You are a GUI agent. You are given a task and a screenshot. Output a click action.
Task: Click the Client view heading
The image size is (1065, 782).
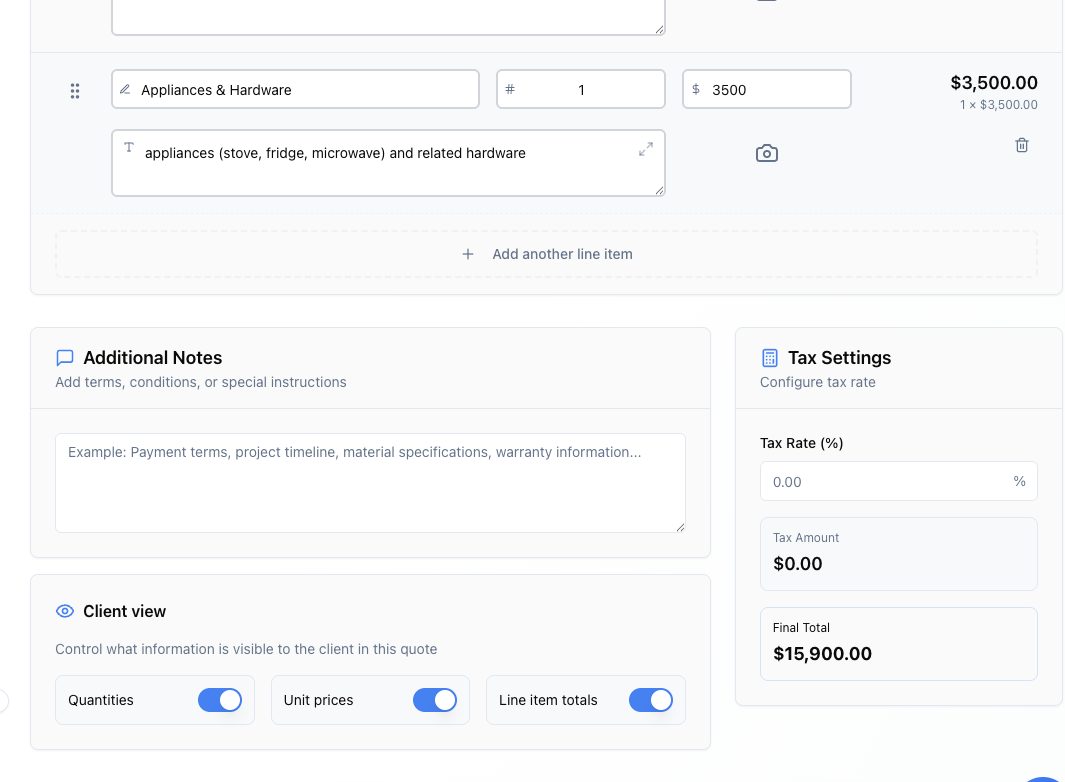(x=124, y=611)
